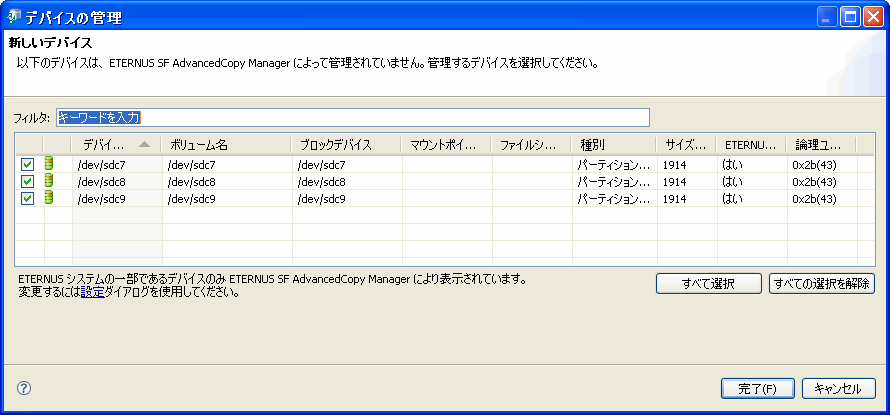
Task: Select the /dev/sdc8 volume name cell
Action: [x=227, y=182]
